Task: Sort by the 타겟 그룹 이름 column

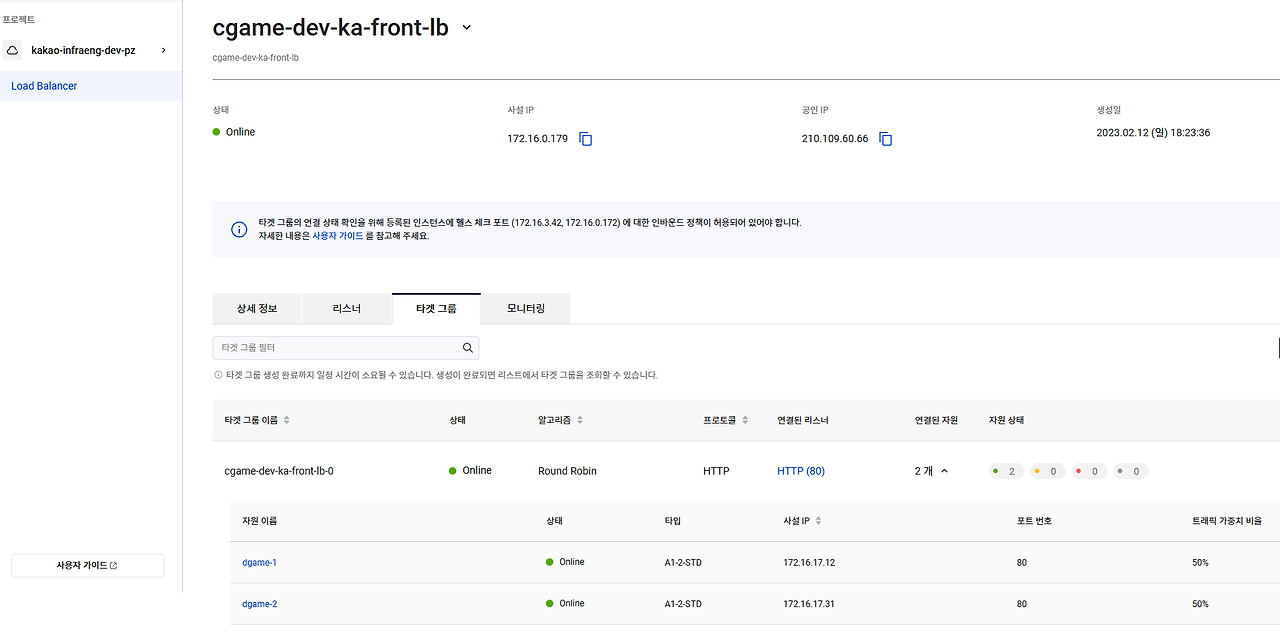Action: coord(286,420)
